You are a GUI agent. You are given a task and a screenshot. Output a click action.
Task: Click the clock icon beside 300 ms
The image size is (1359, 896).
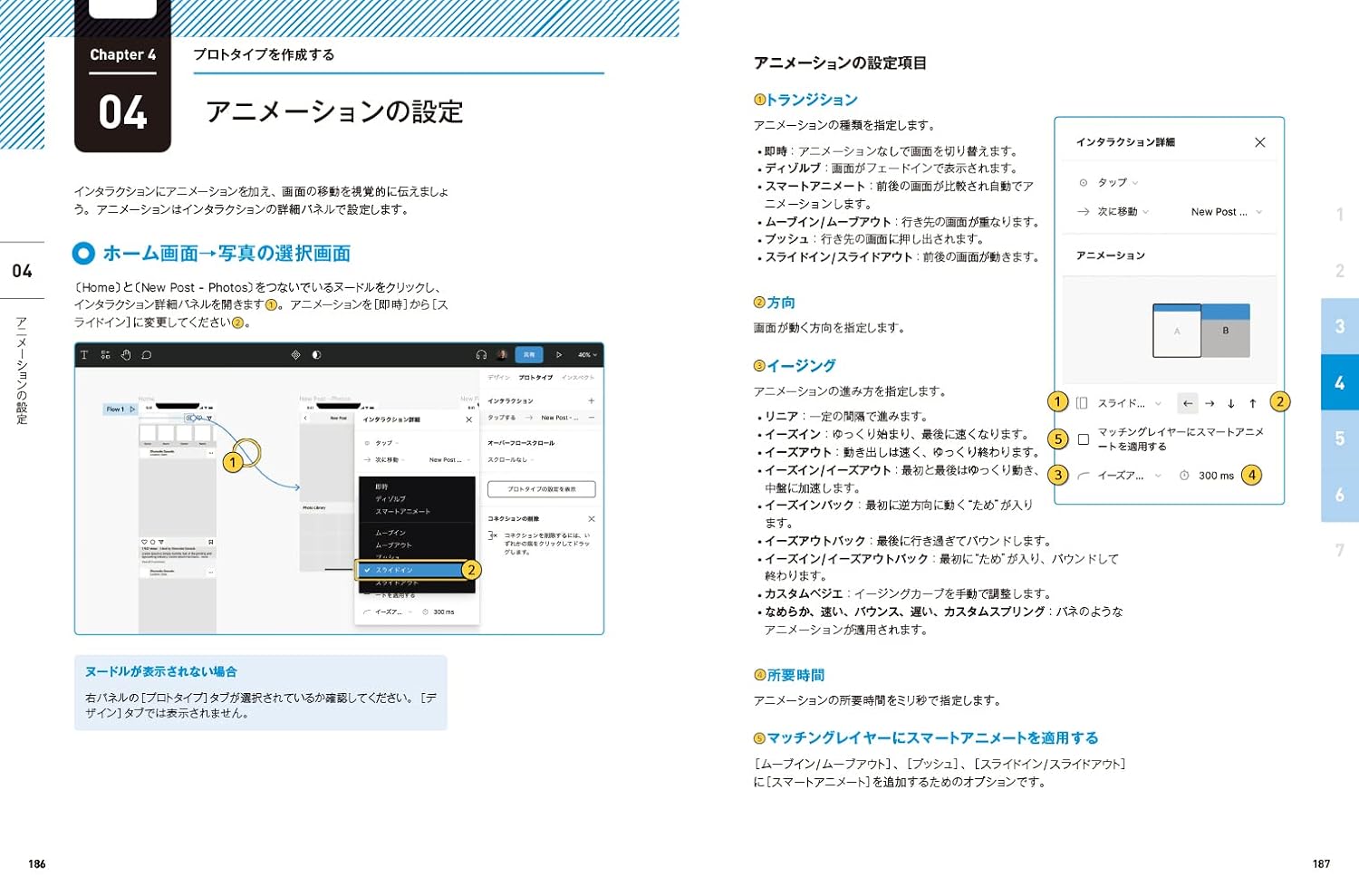(1185, 475)
